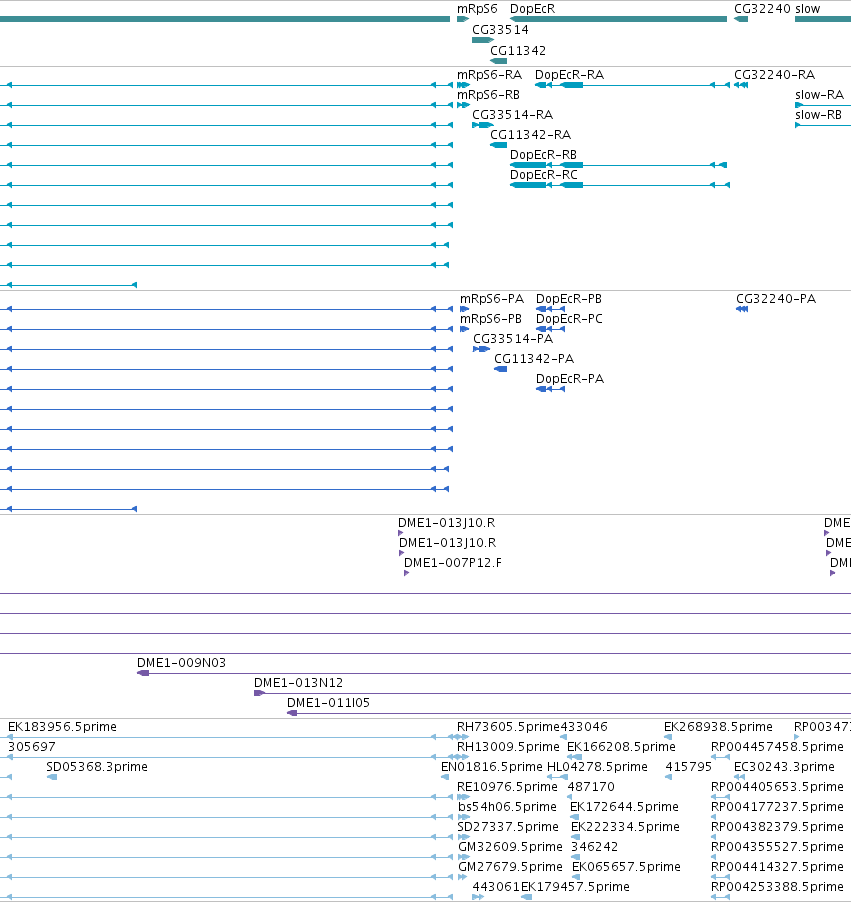Select the RP004177237.5prime EST
The image size is (851, 902).
713,817
